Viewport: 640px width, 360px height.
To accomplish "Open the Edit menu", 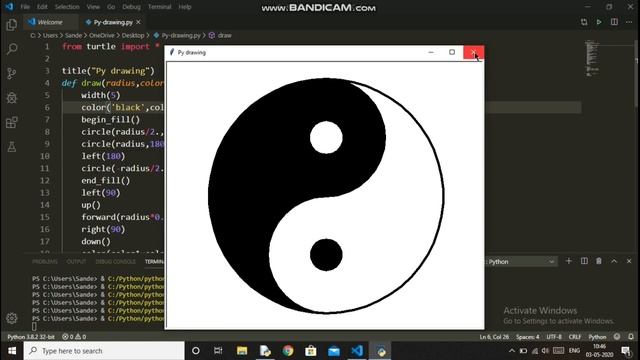I will [x=42, y=7].
